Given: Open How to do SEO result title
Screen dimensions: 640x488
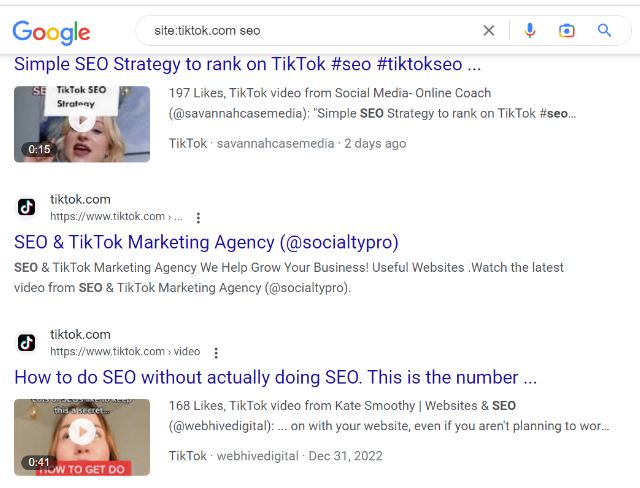Looking at the screenshot, I should click(276, 378).
